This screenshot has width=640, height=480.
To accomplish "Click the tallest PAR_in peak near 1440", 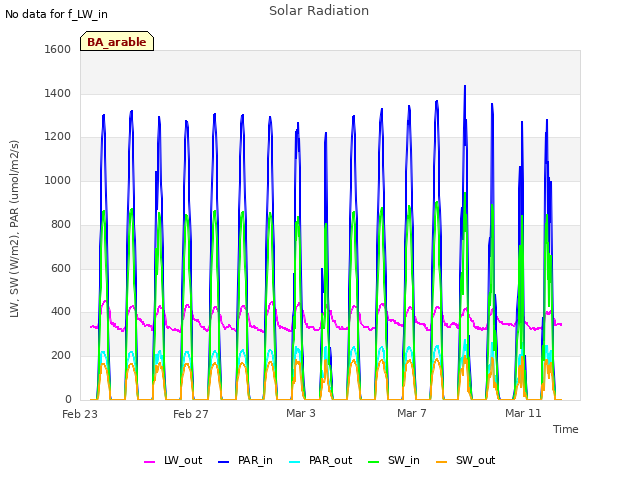I will coord(465,87).
